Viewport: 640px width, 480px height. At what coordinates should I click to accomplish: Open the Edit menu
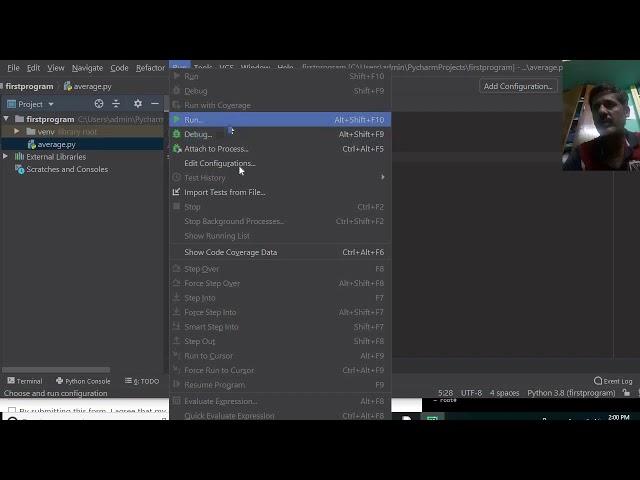pyautogui.click(x=33, y=68)
